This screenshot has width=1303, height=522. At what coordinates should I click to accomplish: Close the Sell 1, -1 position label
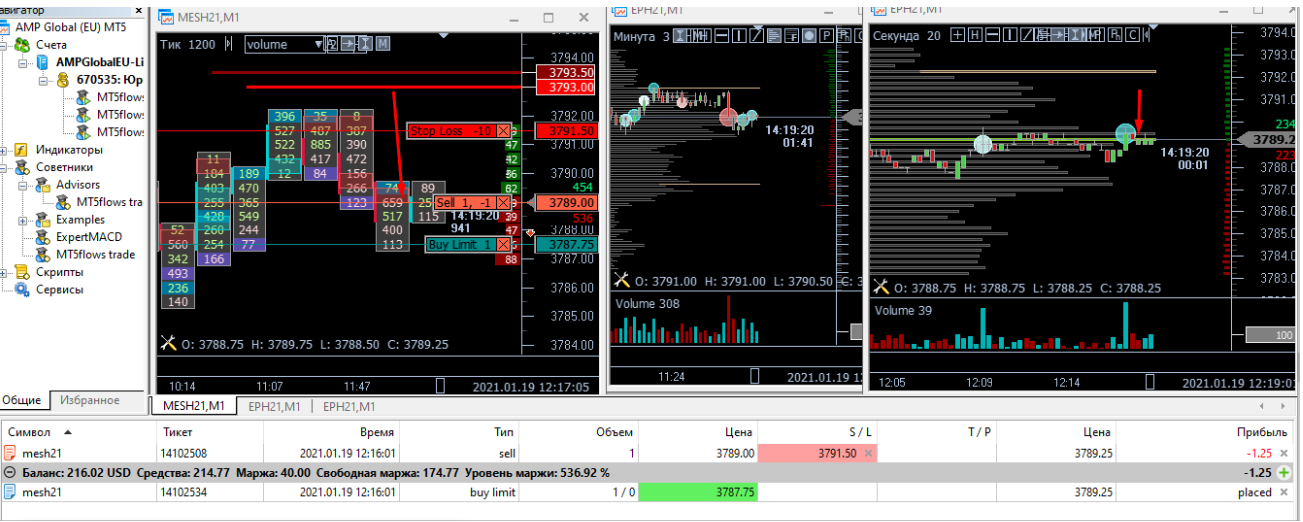pos(503,203)
